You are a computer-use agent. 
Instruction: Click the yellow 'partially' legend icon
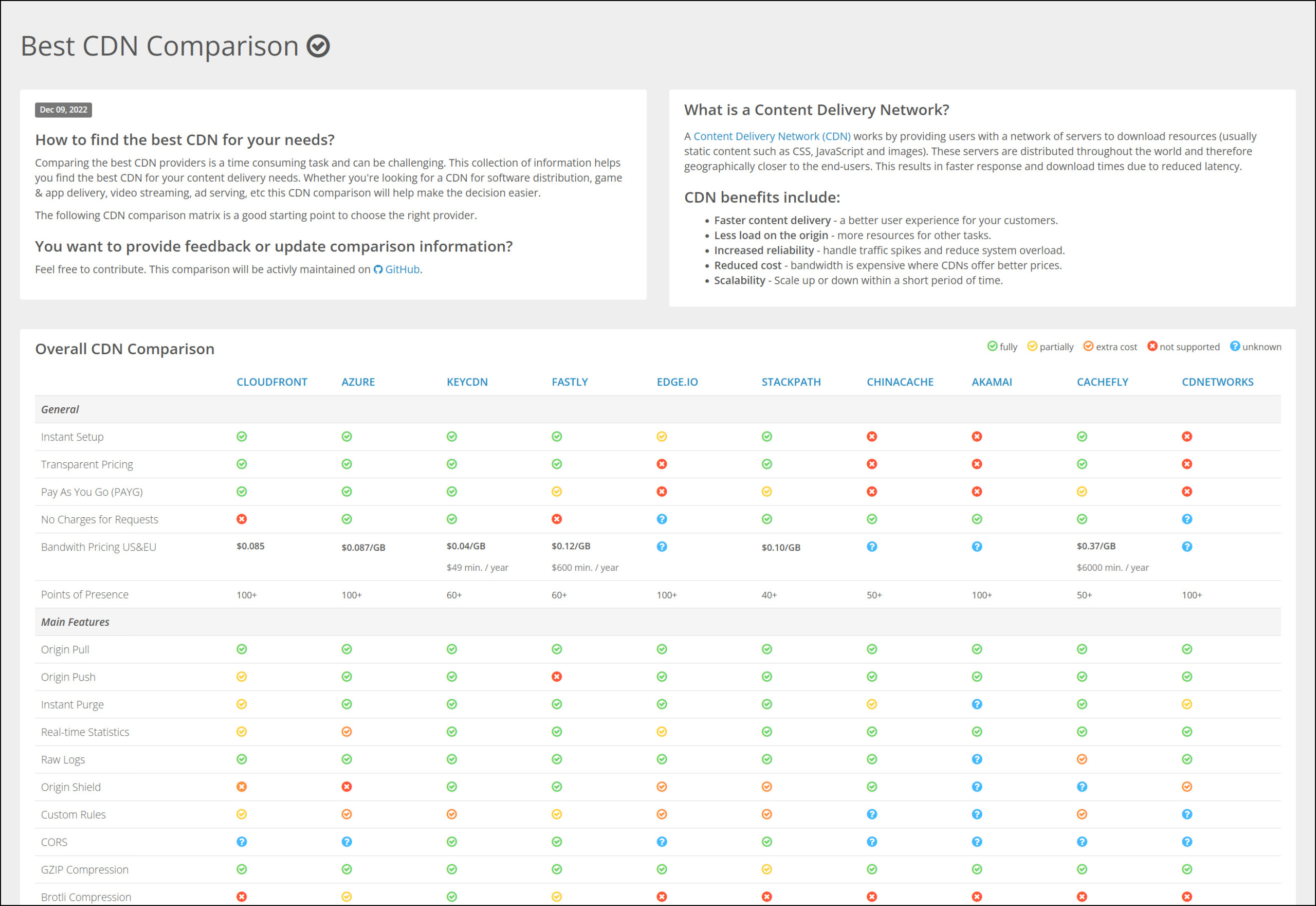(1032, 346)
